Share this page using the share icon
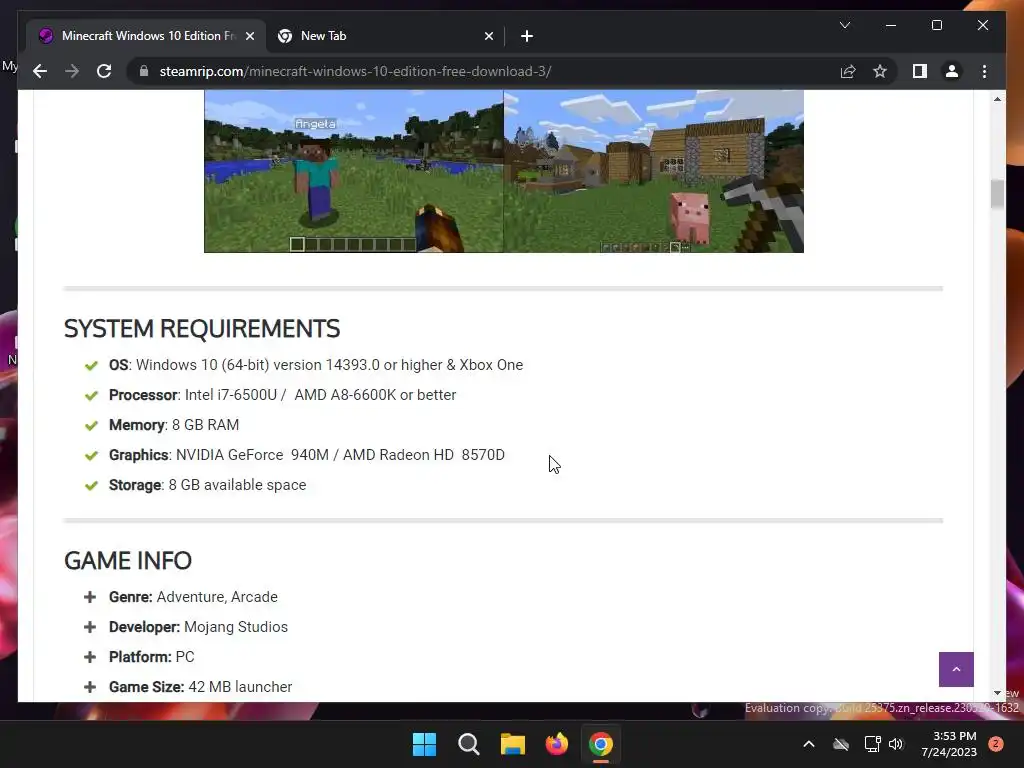The height and width of the screenshot is (768, 1024). tap(848, 71)
